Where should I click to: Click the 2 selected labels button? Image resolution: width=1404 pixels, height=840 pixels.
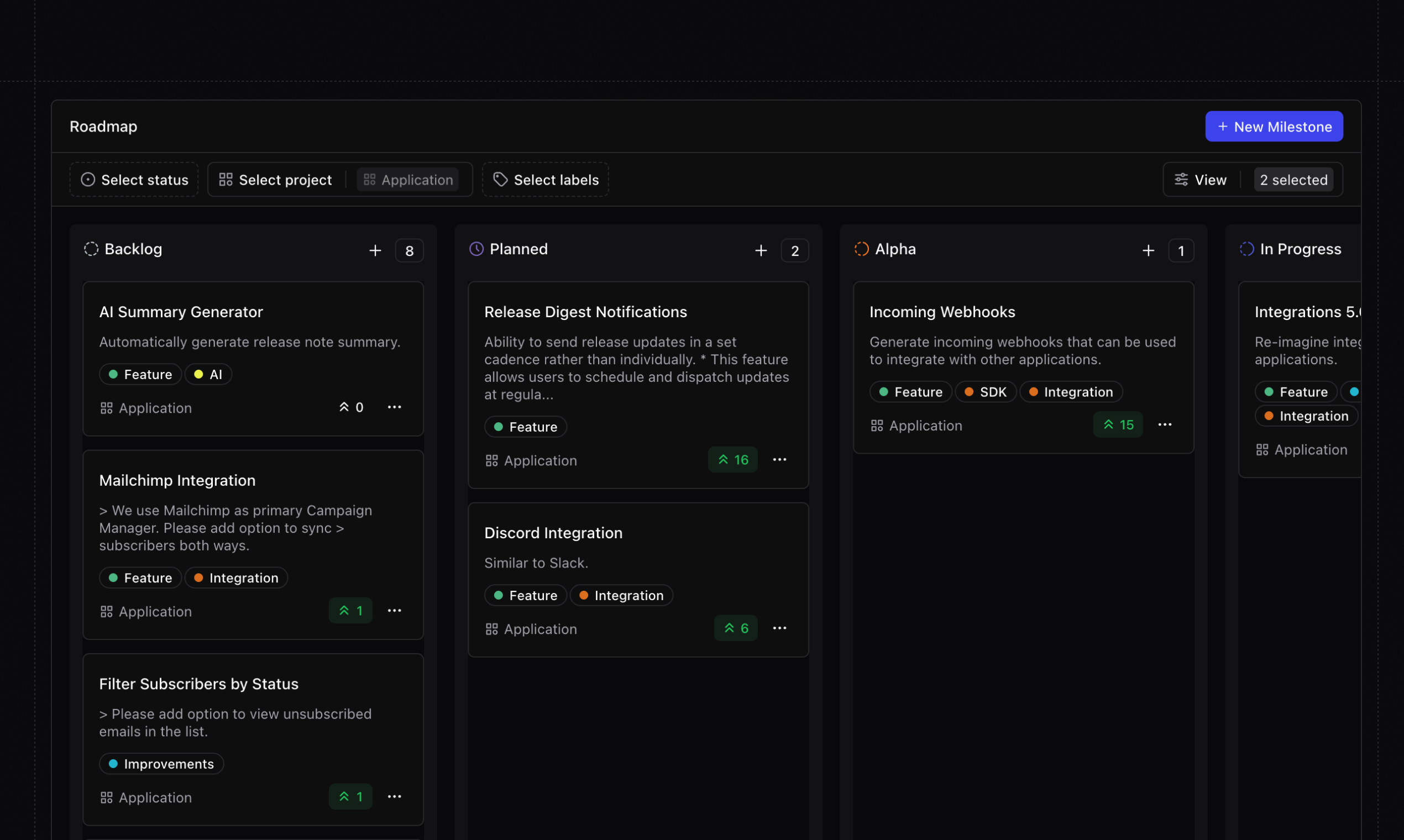(x=1294, y=180)
